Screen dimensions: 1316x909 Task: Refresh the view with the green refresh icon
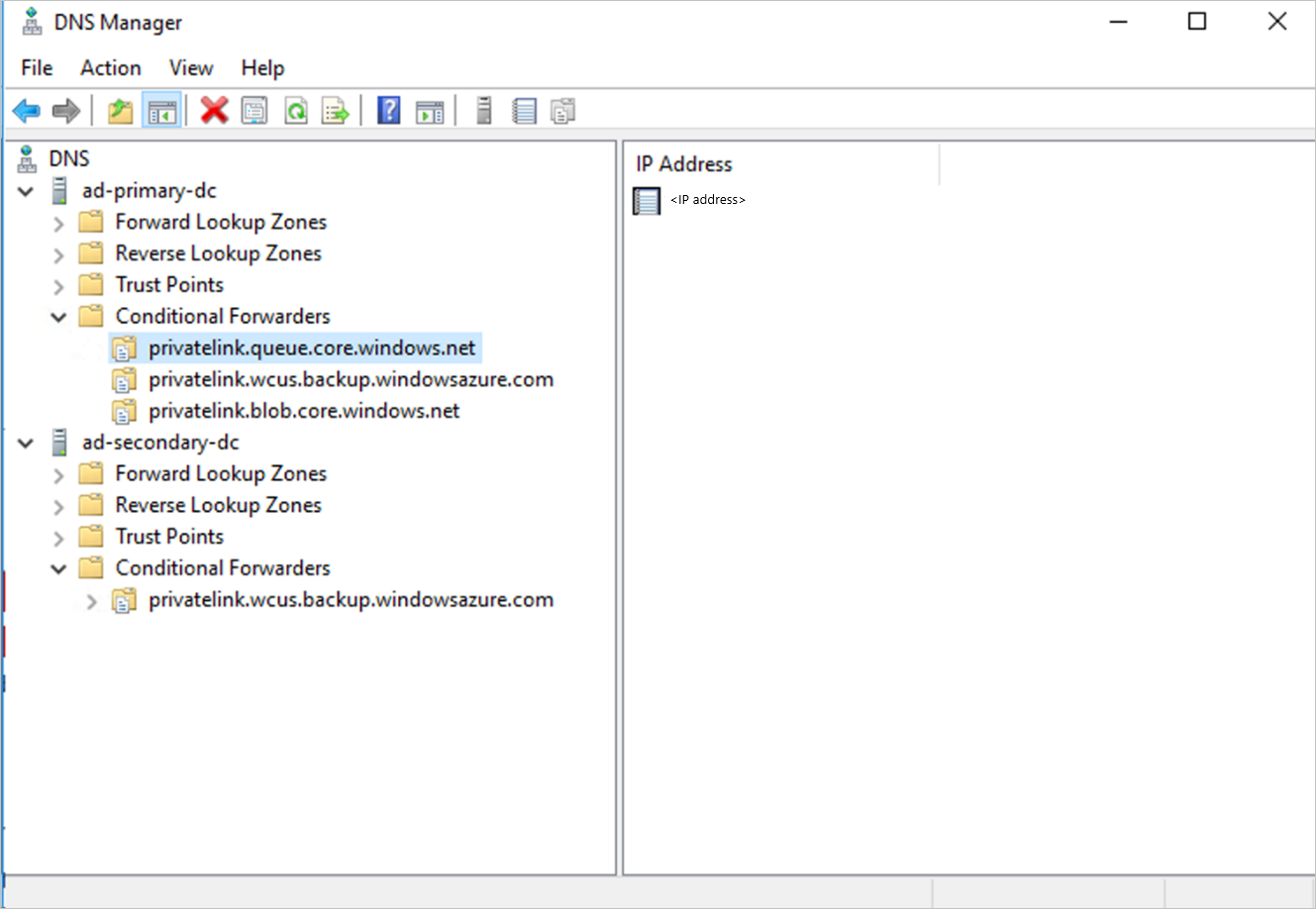coord(296,110)
